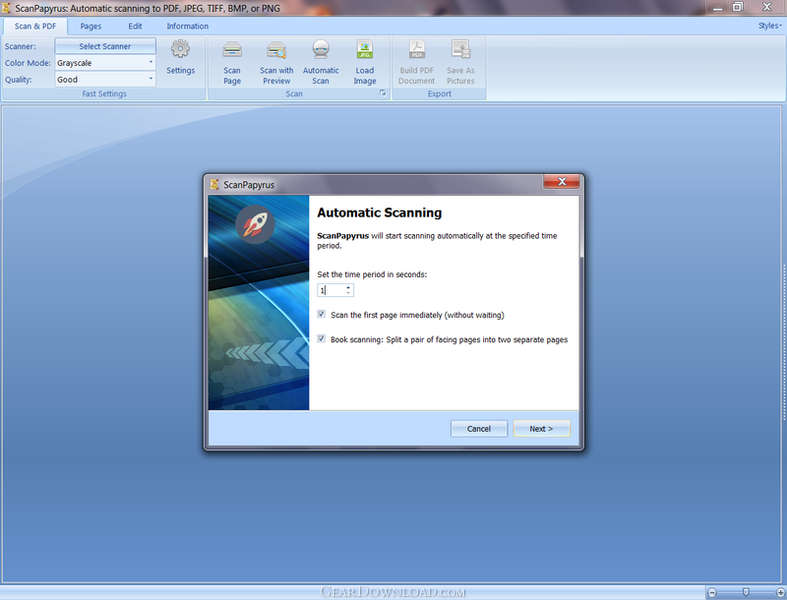Click Cancel in Automatic Scanning dialog

click(479, 428)
